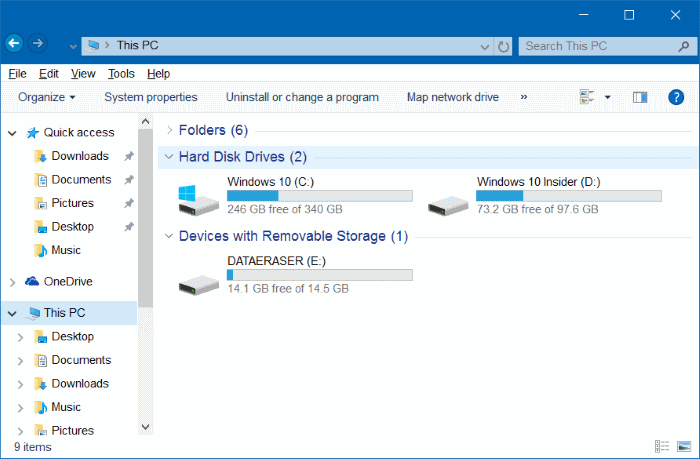Expand Desktop under This PC
The image size is (700, 459).
[x=20, y=337]
